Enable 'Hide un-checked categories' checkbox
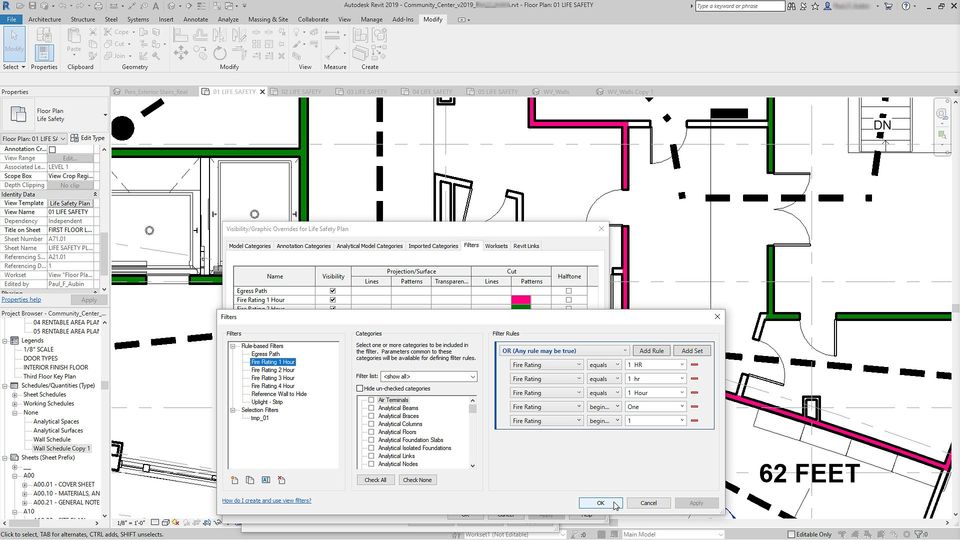The width and height of the screenshot is (960, 540). (359, 389)
